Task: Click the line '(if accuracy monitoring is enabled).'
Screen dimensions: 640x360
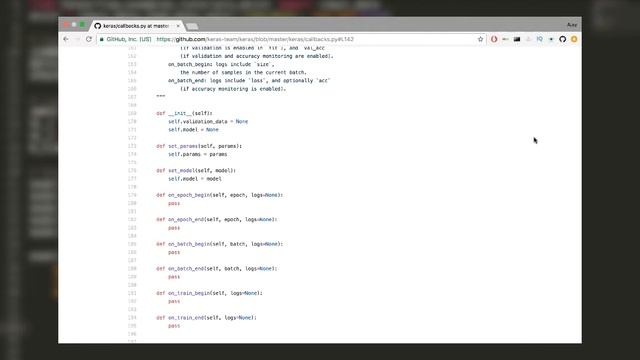Action: tap(233, 89)
